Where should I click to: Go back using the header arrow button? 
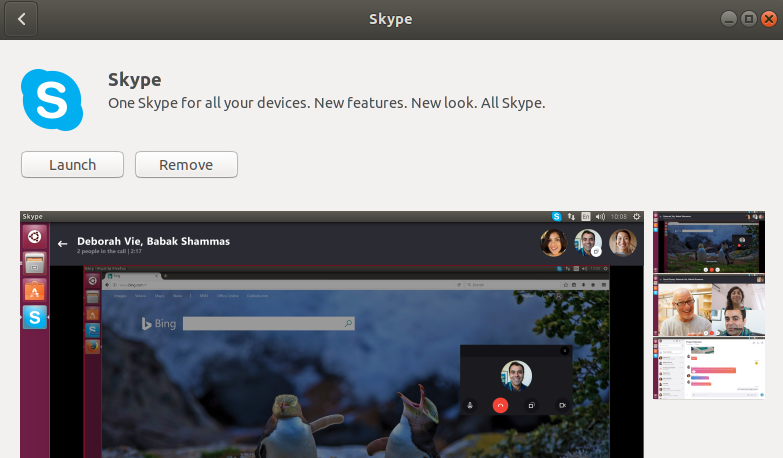(x=21, y=19)
